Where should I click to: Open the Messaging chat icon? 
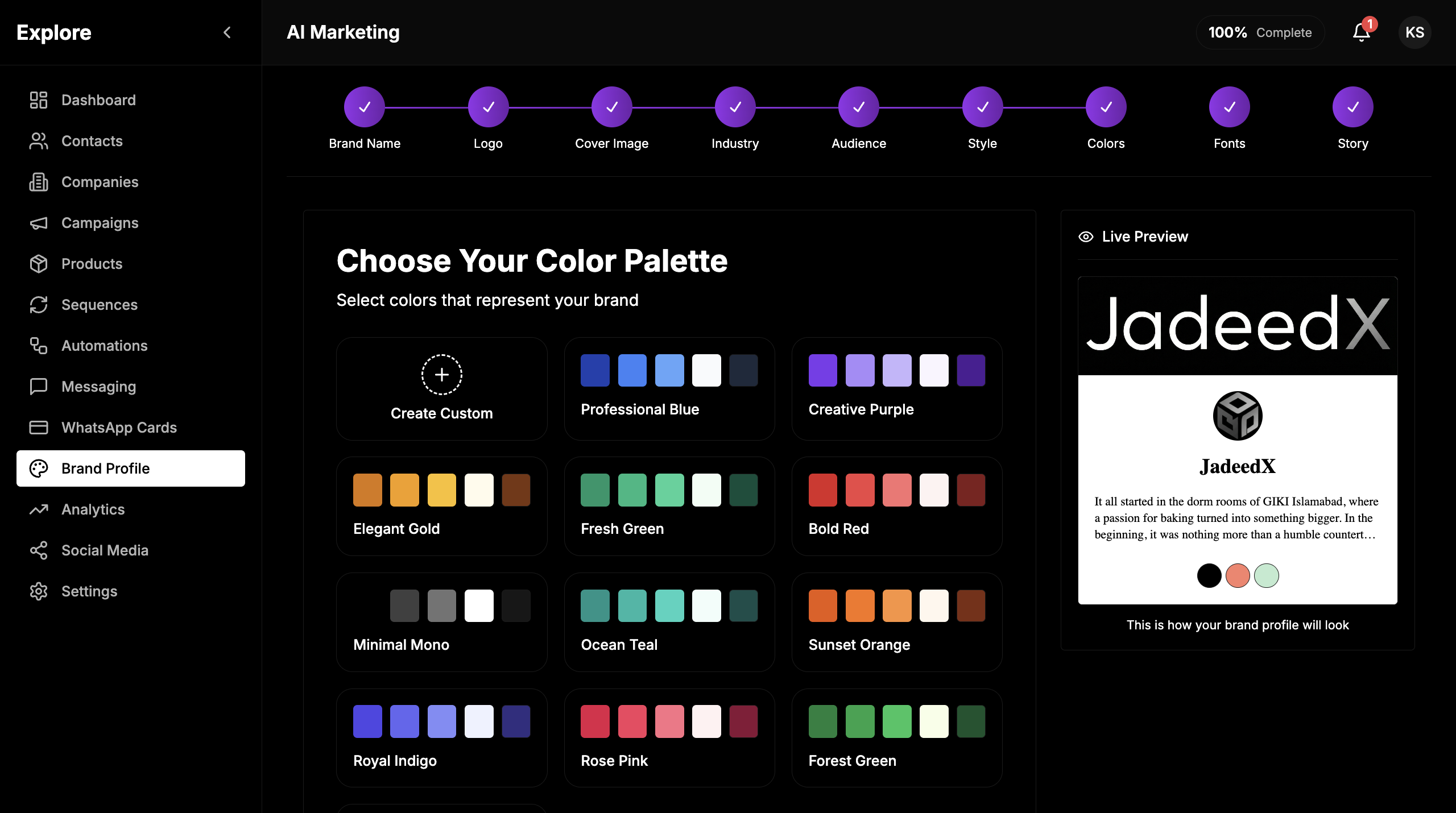point(39,387)
